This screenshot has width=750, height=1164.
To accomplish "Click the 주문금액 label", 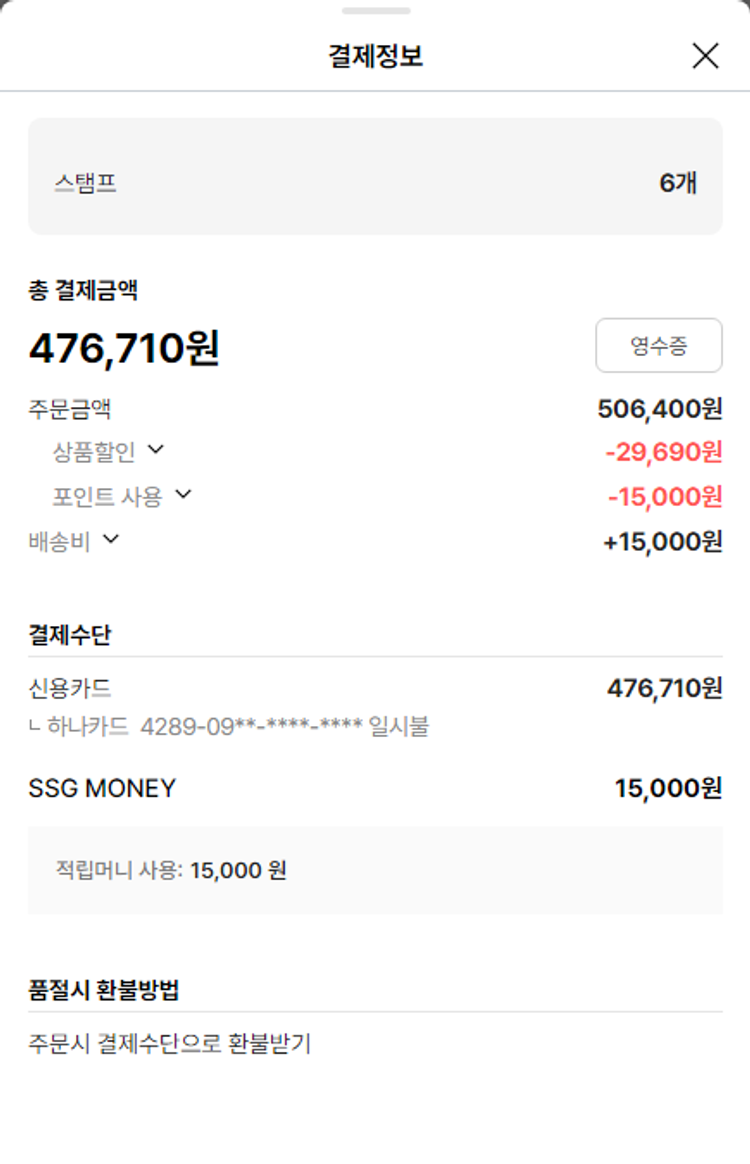I will point(69,409).
